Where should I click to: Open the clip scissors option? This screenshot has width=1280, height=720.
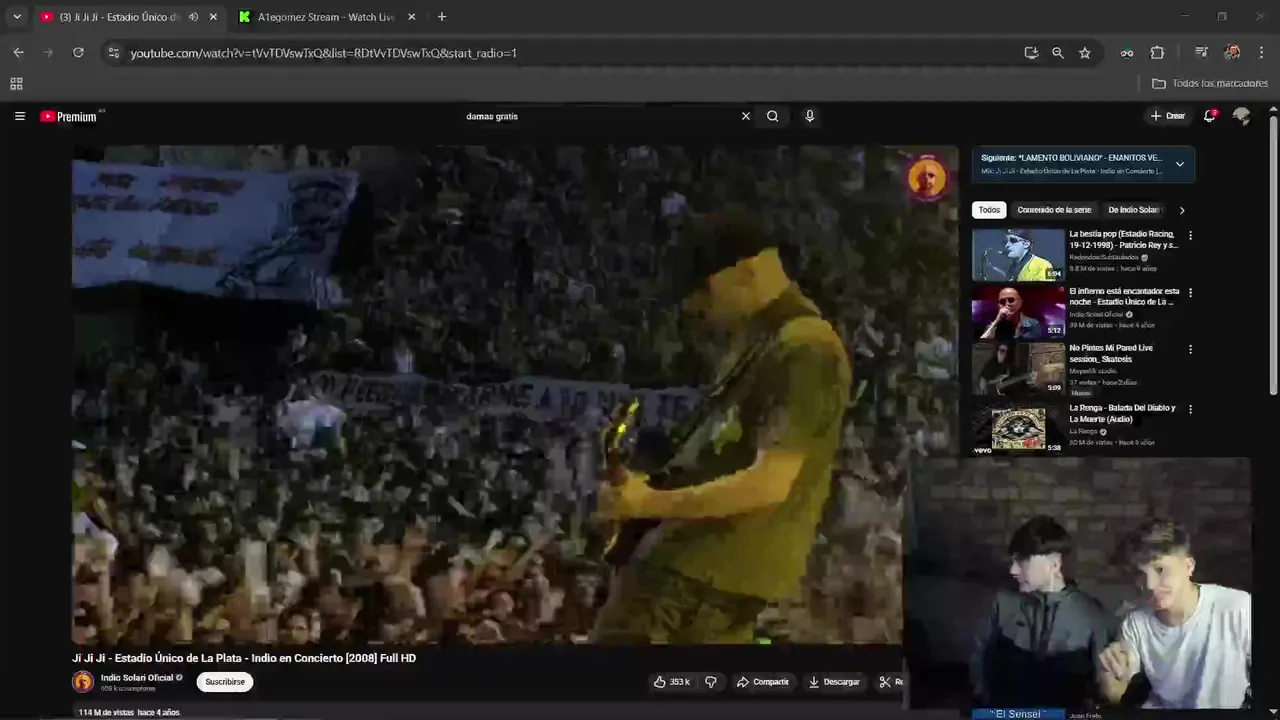click(890, 682)
